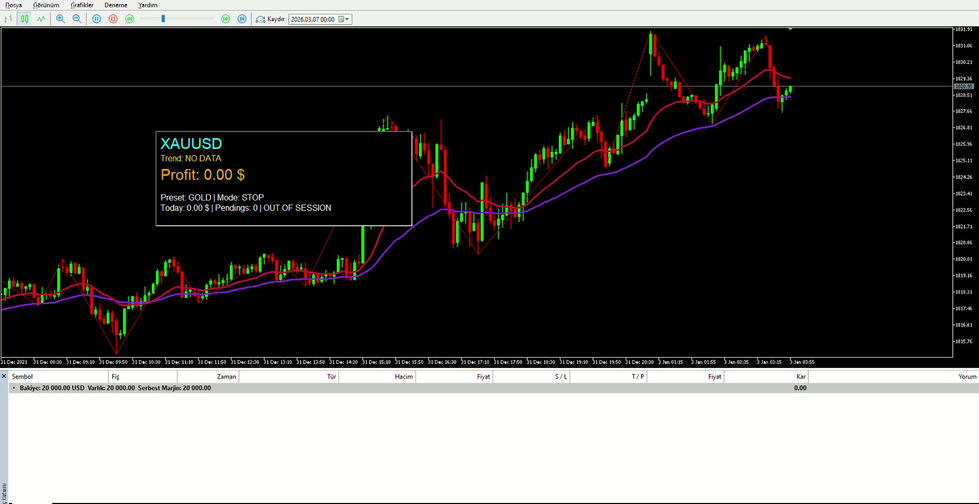This screenshot has height=504, width=979.
Task: Close the bottom trade panel
Action: click(x=4, y=376)
